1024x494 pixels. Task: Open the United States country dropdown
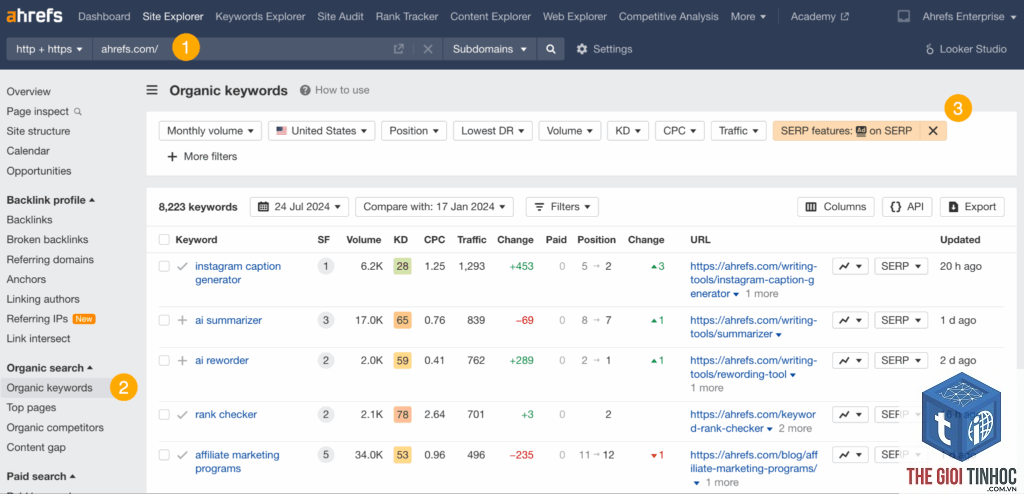[x=322, y=131]
